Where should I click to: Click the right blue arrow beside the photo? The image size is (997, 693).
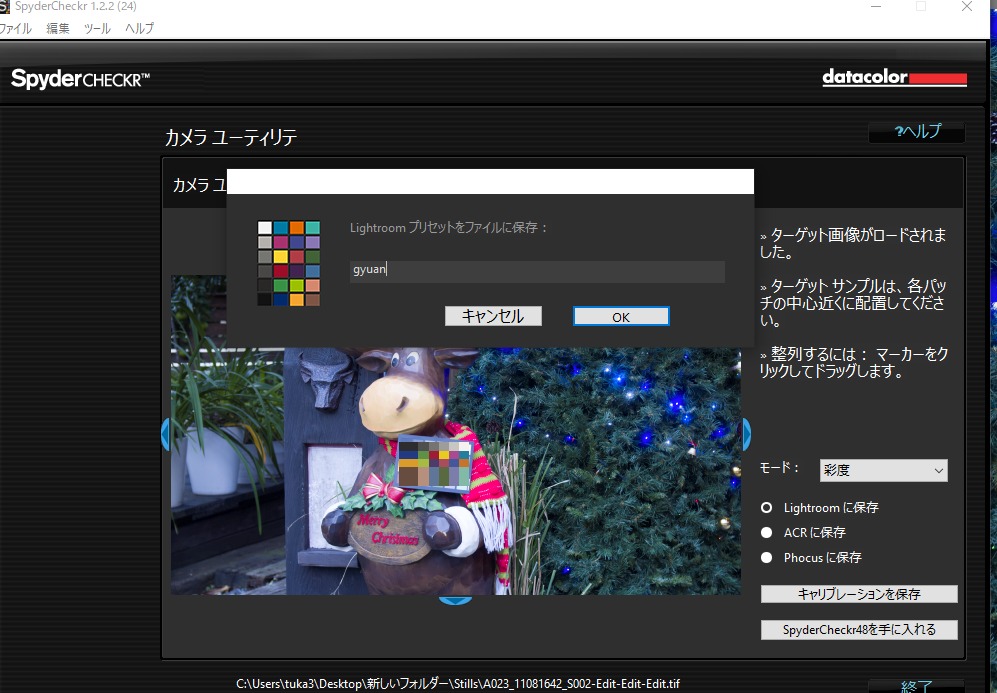[746, 434]
